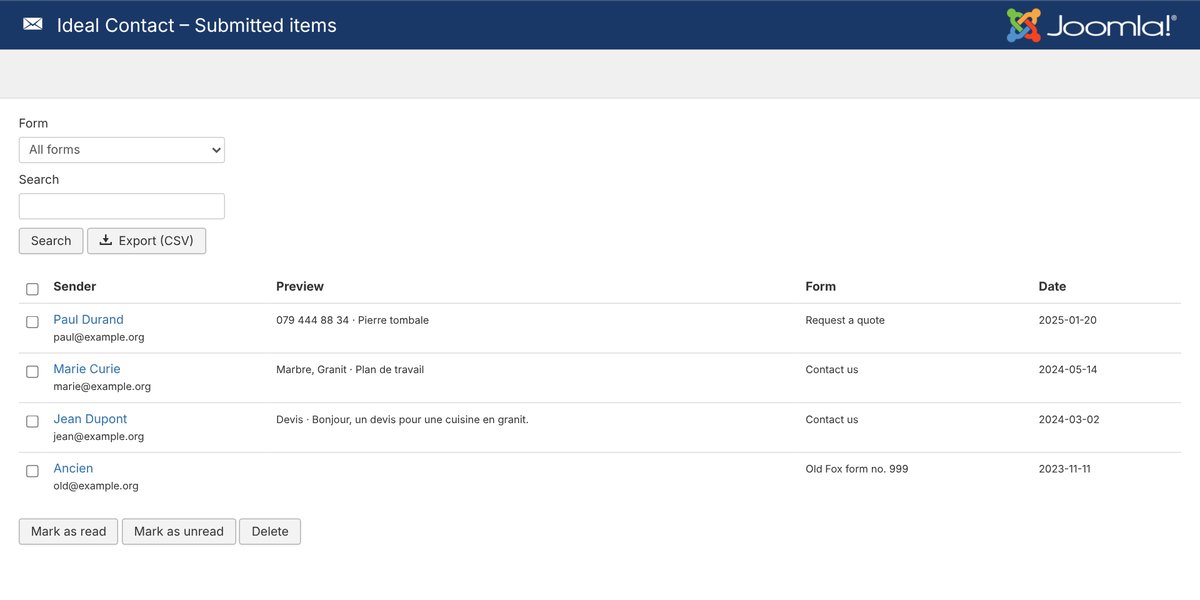Click email jean@example.org

point(99,436)
